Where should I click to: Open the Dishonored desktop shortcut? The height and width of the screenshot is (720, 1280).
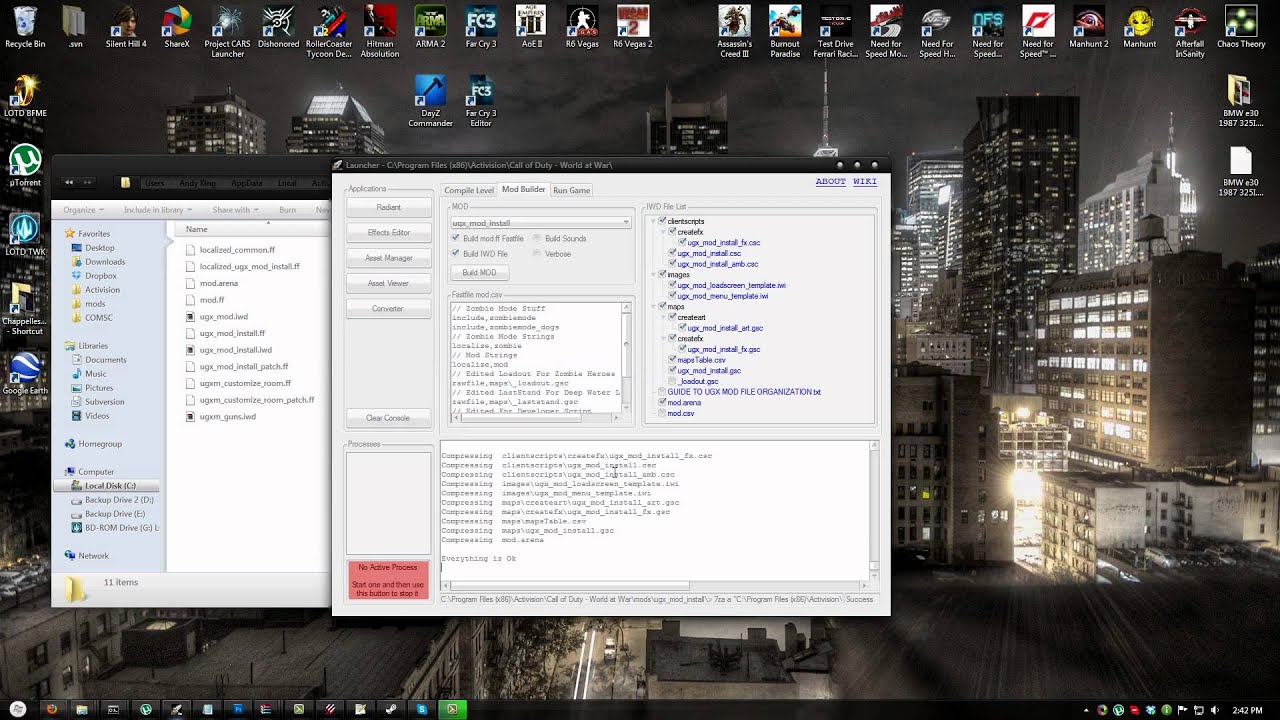[x=278, y=27]
